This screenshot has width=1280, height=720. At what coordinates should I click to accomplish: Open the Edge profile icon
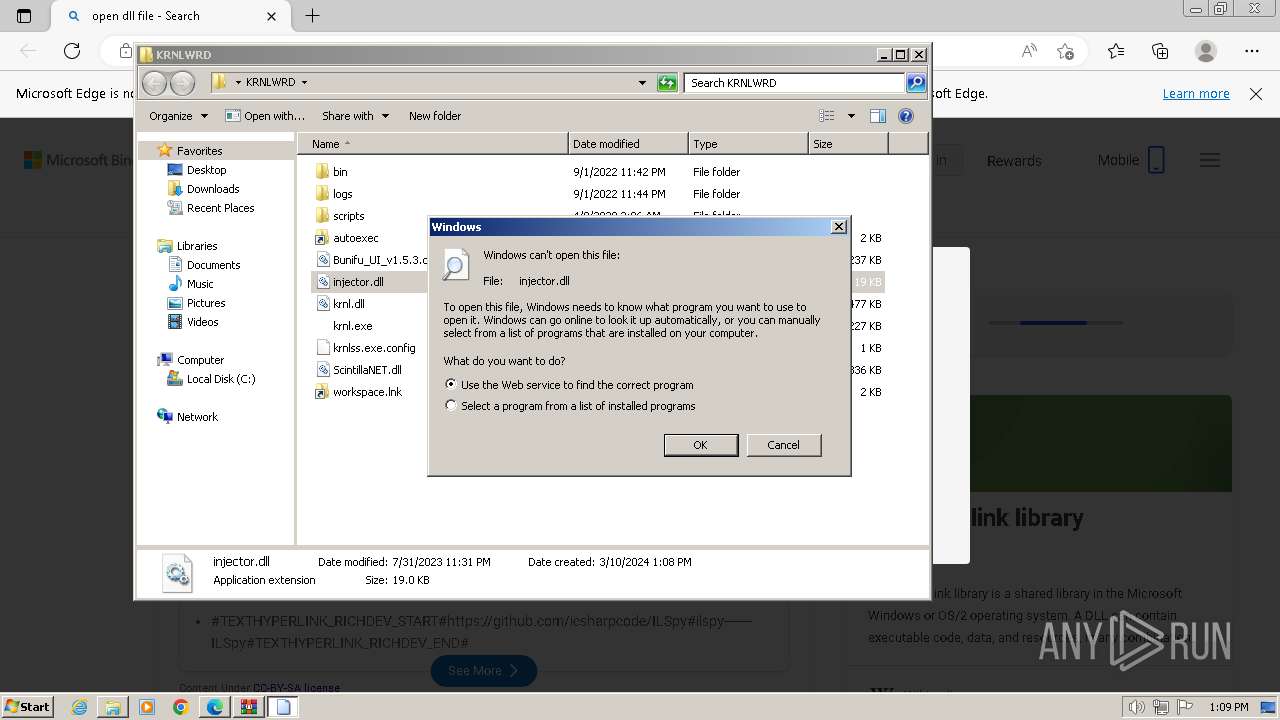click(x=1206, y=51)
